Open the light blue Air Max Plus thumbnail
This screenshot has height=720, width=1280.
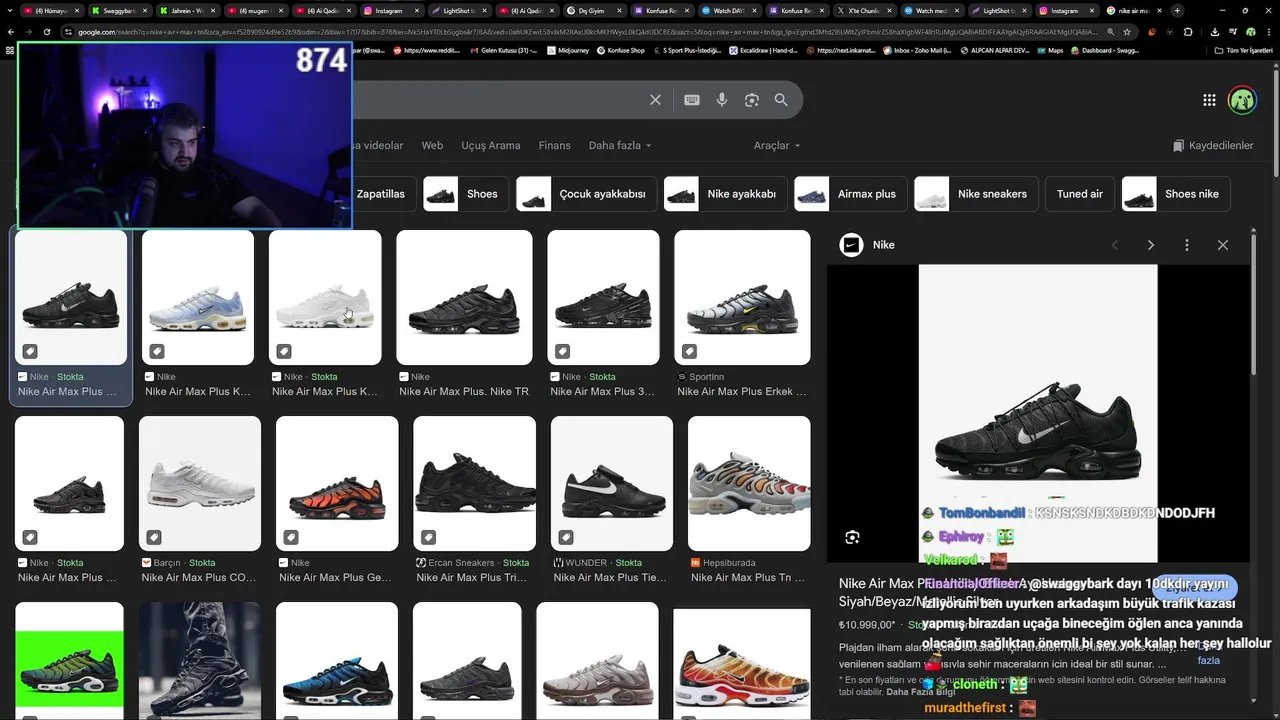click(198, 297)
